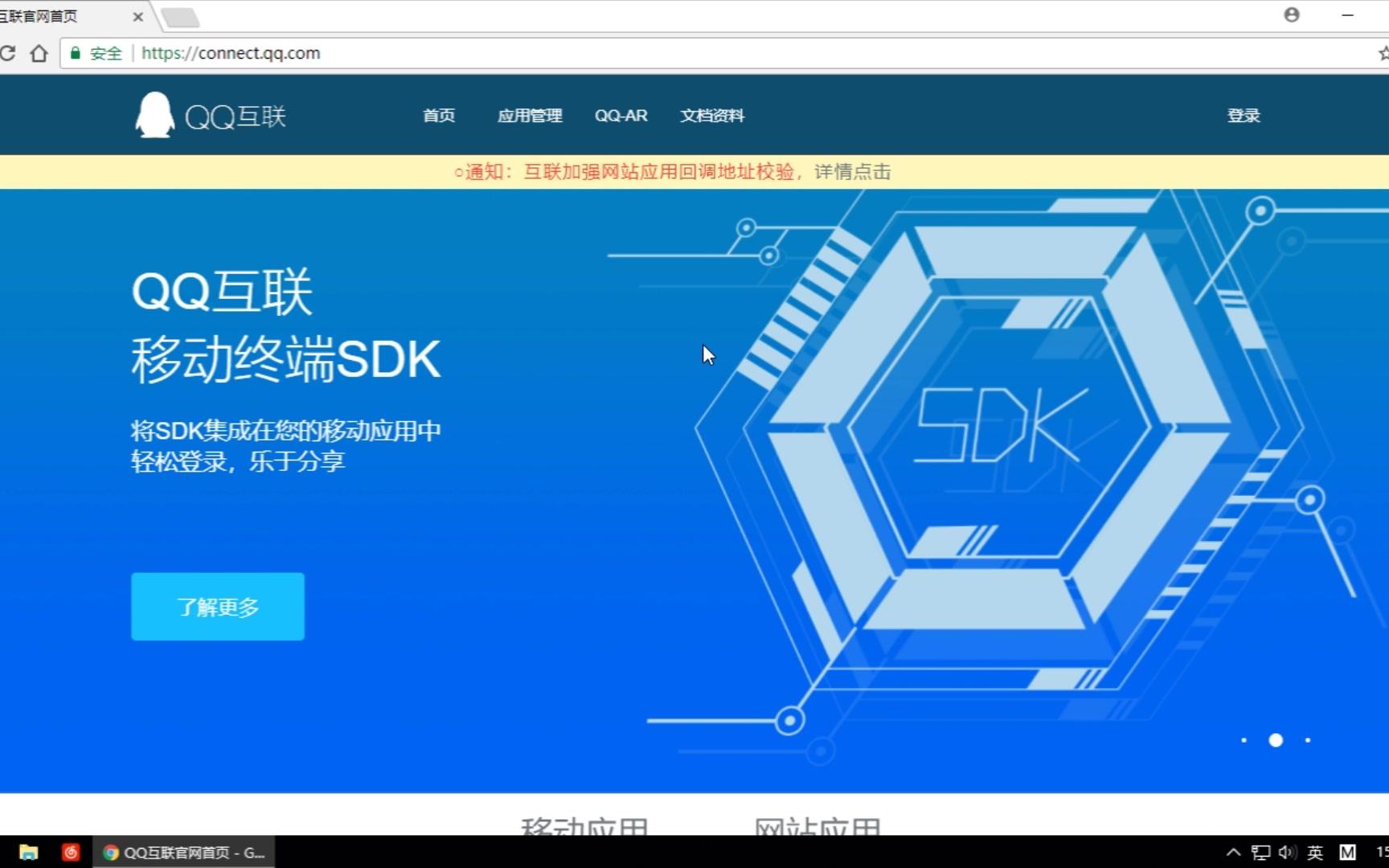This screenshot has height=868, width=1389.
Task: Click the QQ penguin logo
Action: click(x=156, y=114)
